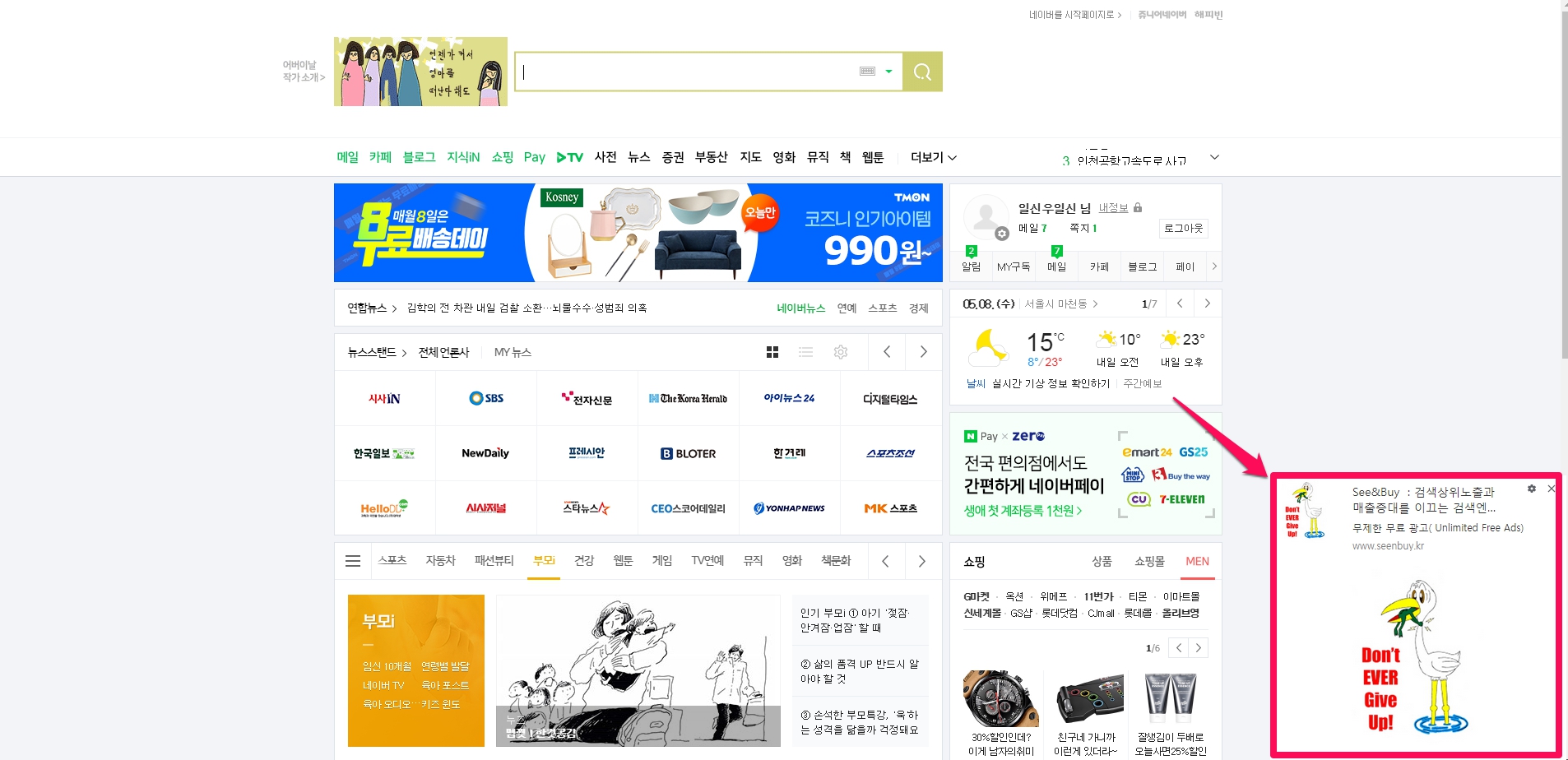Go to previous shopping items page
This screenshot has height=760, width=1568.
click(x=1179, y=648)
